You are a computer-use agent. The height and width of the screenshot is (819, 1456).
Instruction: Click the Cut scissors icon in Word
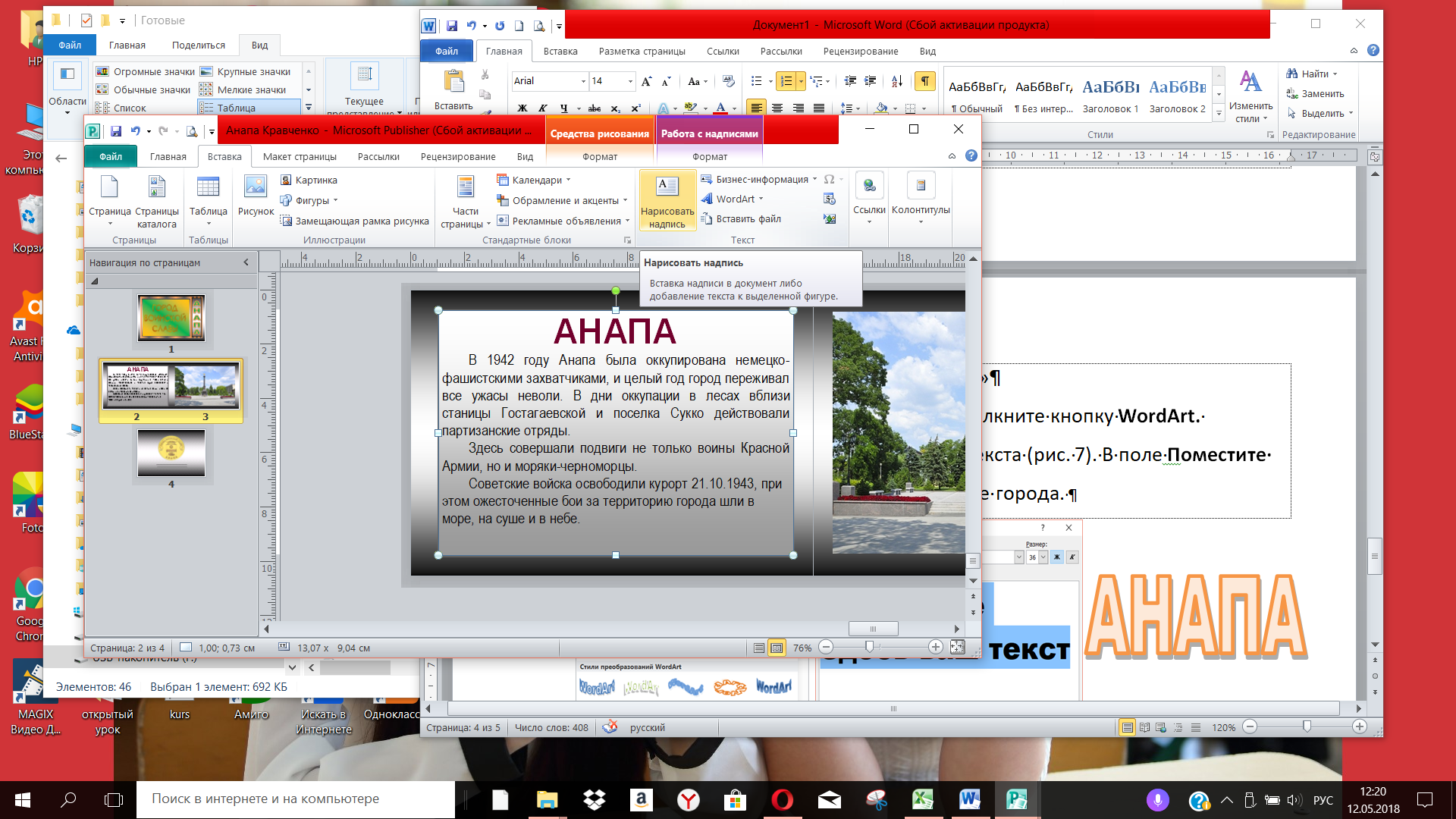pos(485,75)
